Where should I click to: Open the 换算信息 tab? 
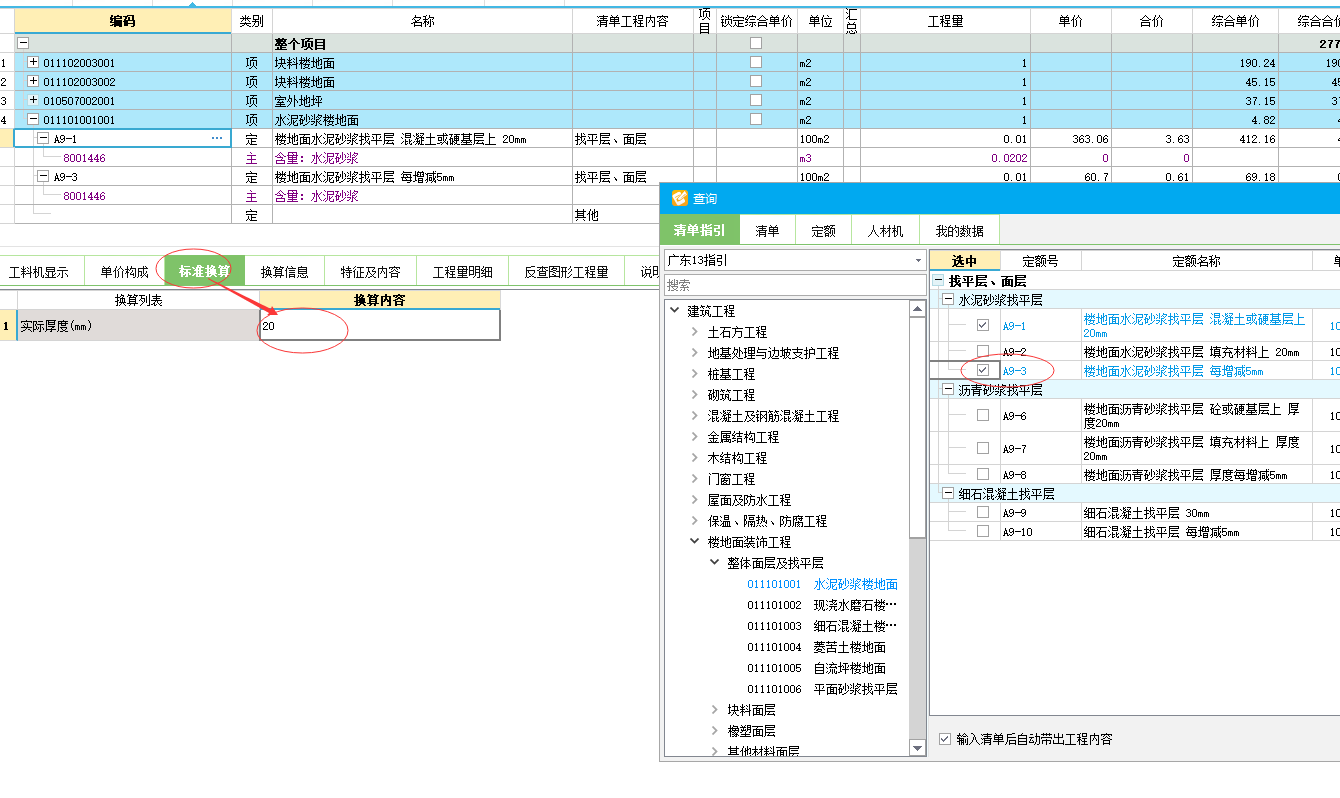click(x=285, y=272)
